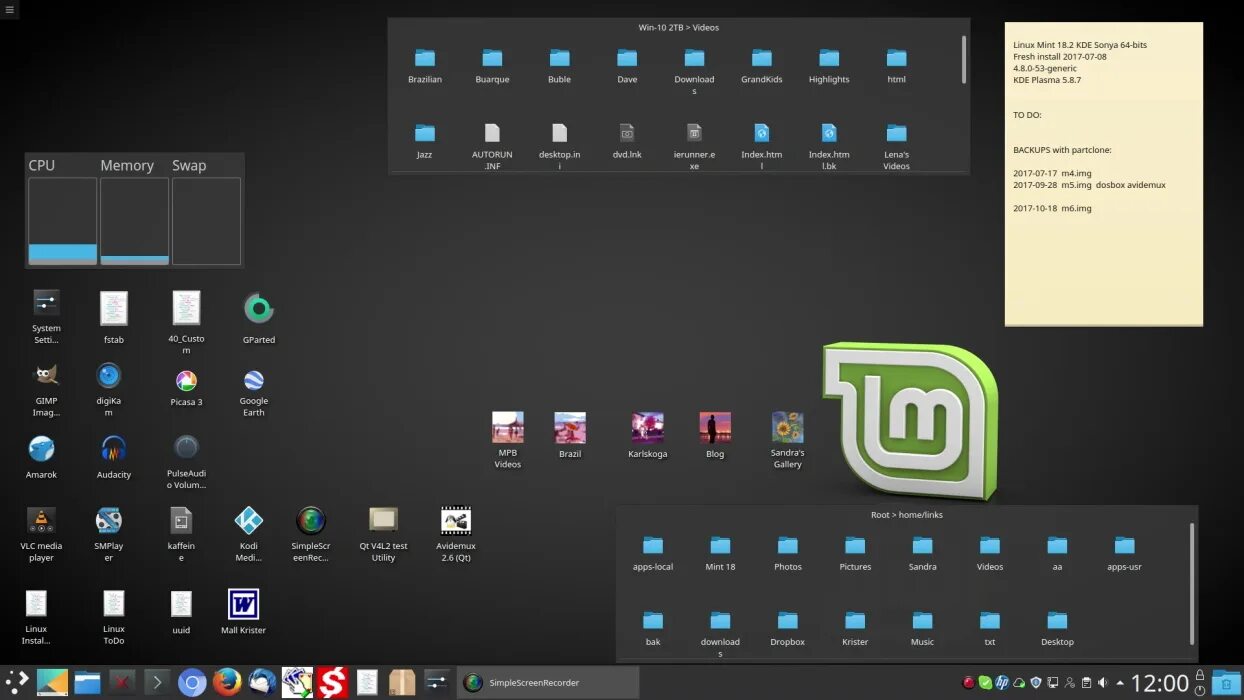Image resolution: width=1244 pixels, height=700 pixels.
Task: Open the Blog thumbnail icon
Action: click(x=715, y=435)
